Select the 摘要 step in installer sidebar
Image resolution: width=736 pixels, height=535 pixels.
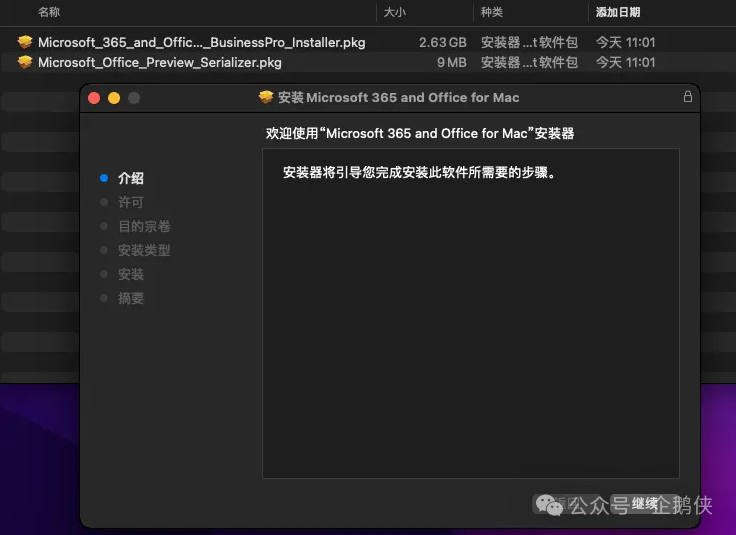point(130,298)
